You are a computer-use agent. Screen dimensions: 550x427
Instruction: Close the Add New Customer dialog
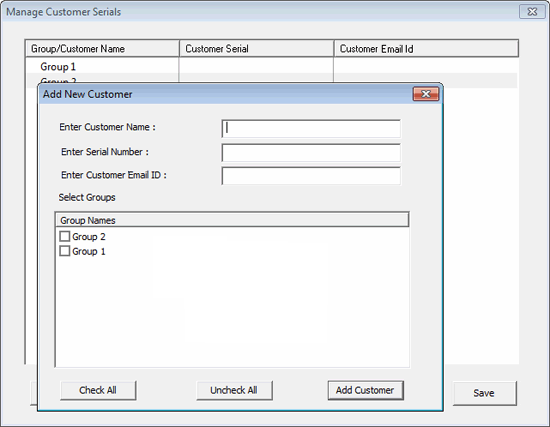click(426, 94)
